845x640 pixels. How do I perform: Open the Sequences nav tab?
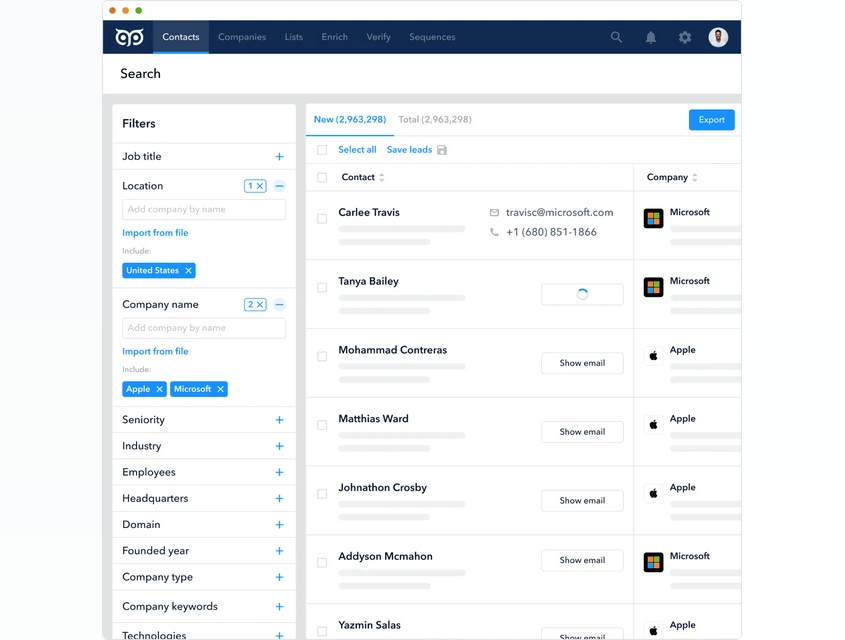pos(432,37)
